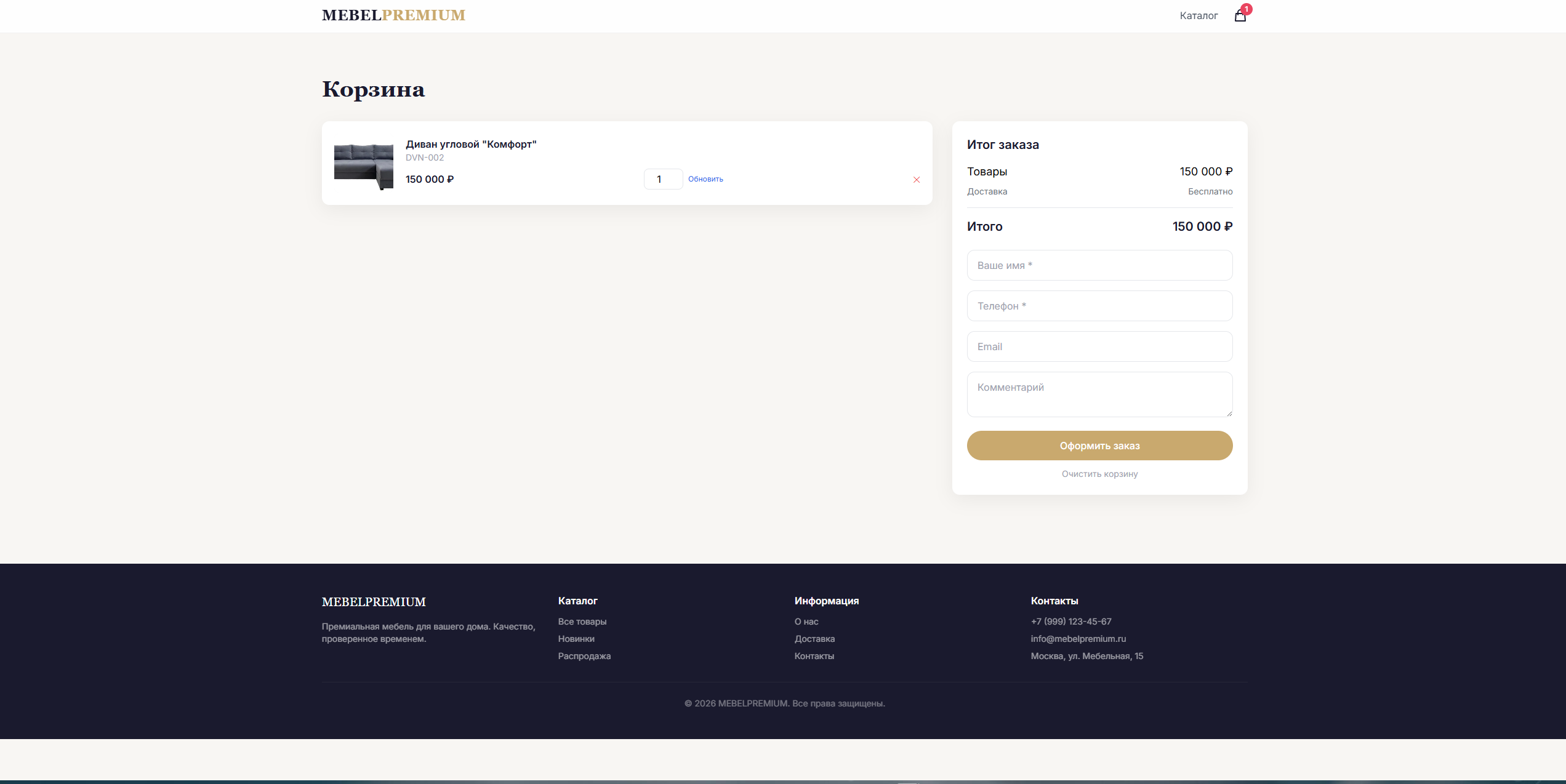Remove the sofa with the red X icon
This screenshot has width=1566, height=784.
917,180
